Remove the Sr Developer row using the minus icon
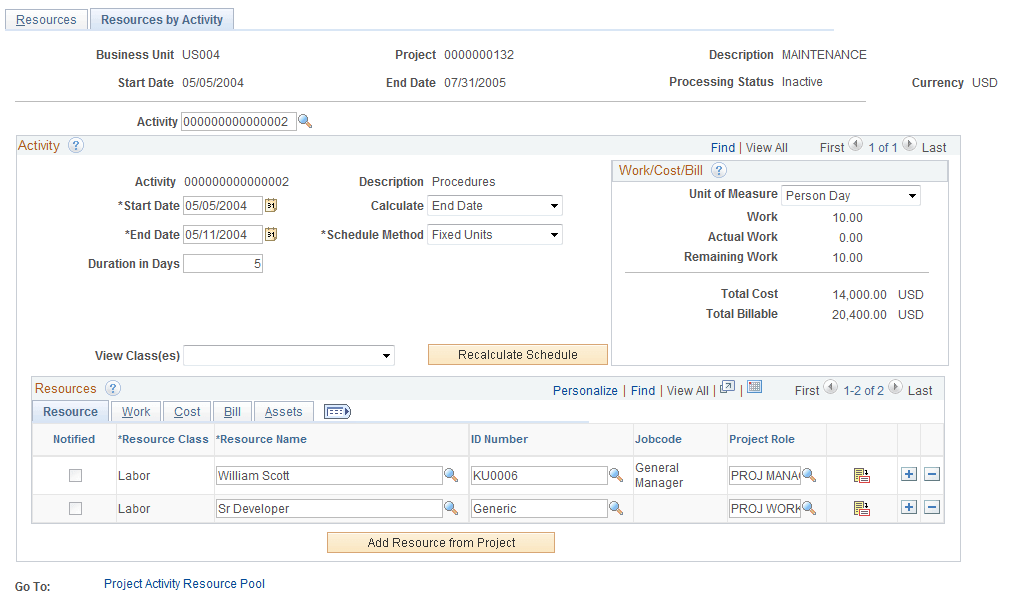This screenshot has height=603, width=1011. click(932, 507)
